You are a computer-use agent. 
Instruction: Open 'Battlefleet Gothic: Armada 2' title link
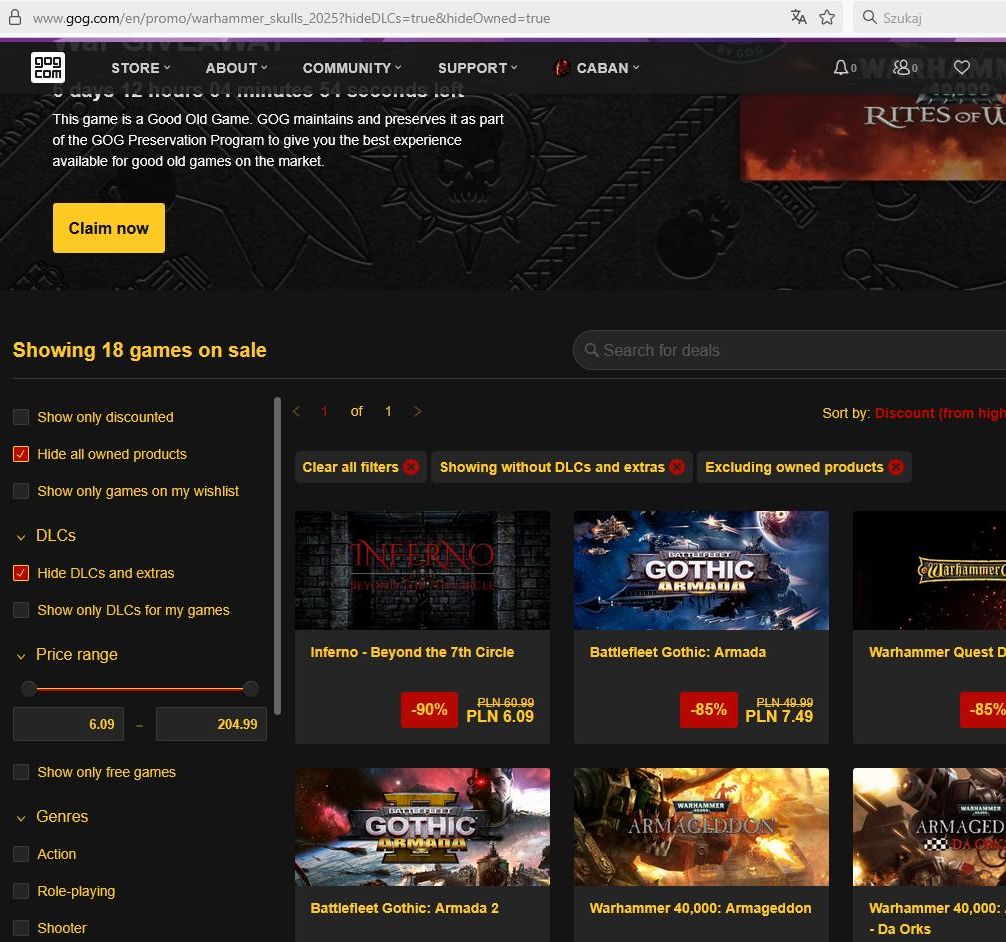[x=404, y=908]
